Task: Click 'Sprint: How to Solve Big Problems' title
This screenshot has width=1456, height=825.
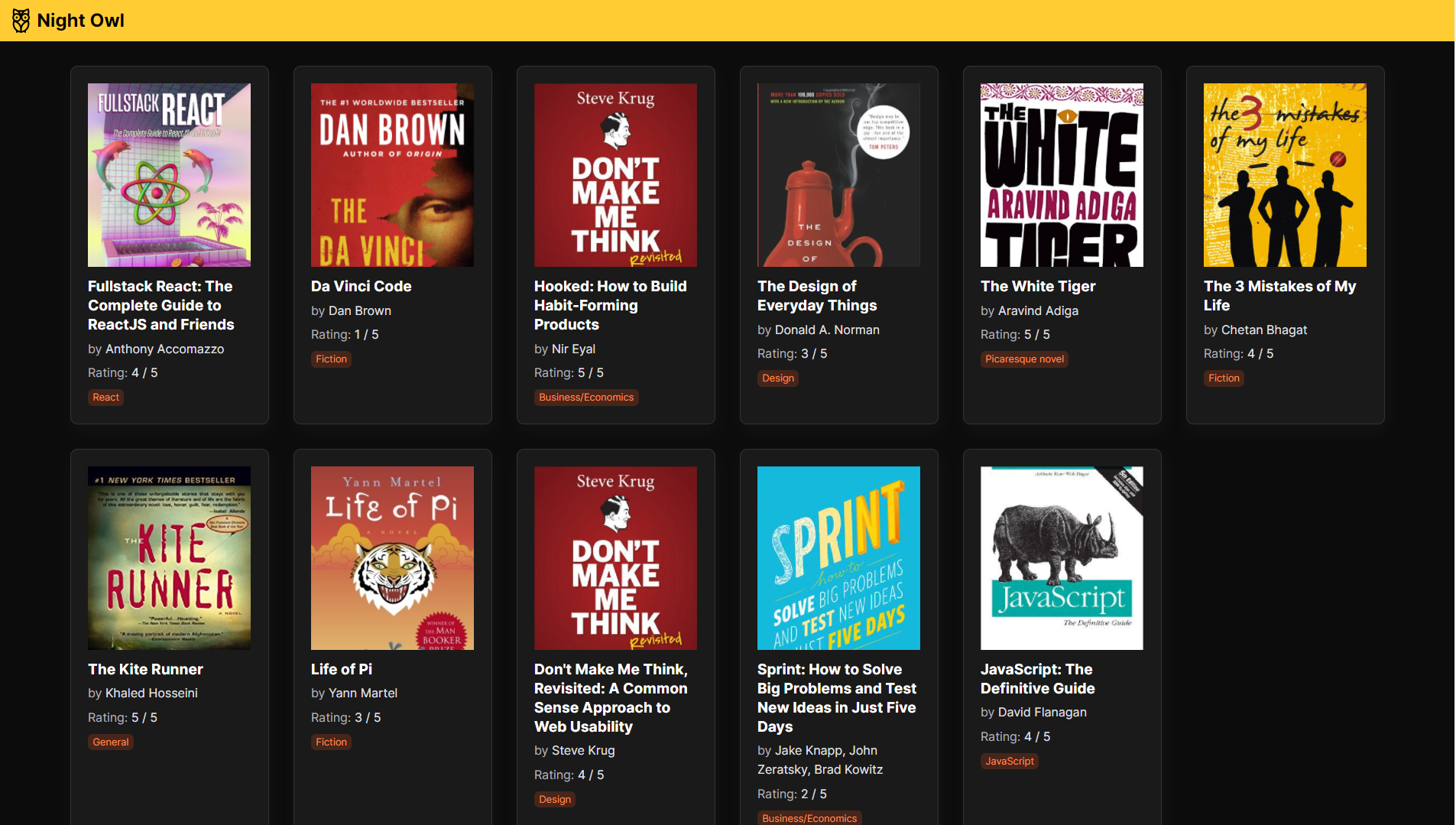Action: [x=837, y=698]
